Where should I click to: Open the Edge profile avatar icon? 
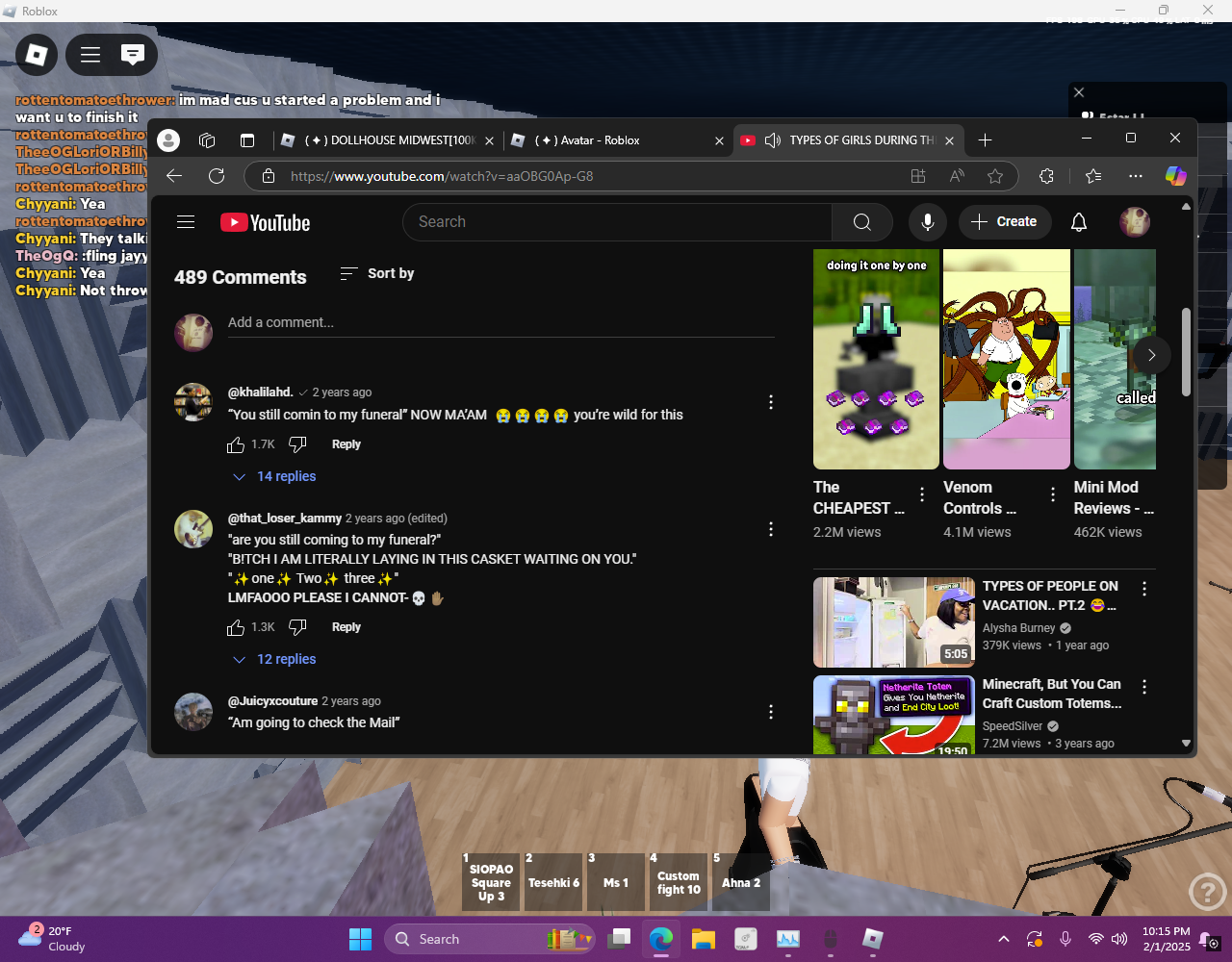point(168,140)
